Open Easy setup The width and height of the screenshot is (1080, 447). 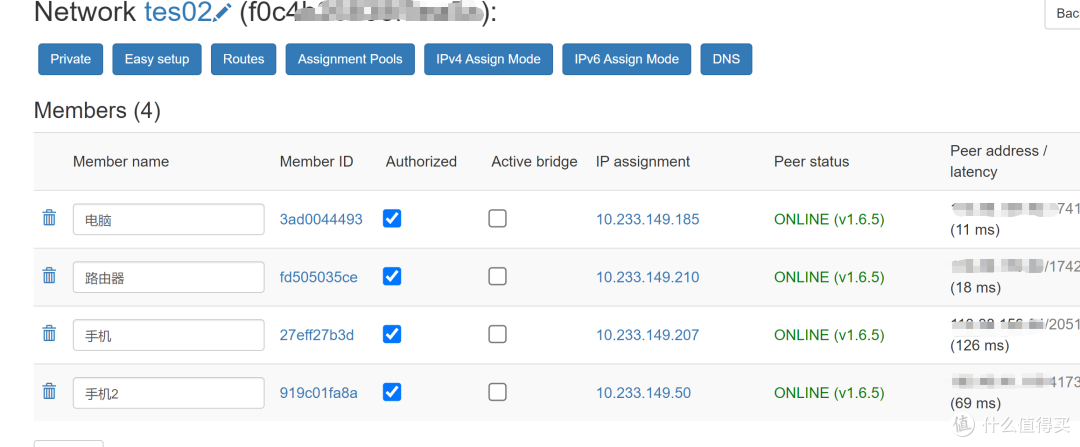pos(157,59)
